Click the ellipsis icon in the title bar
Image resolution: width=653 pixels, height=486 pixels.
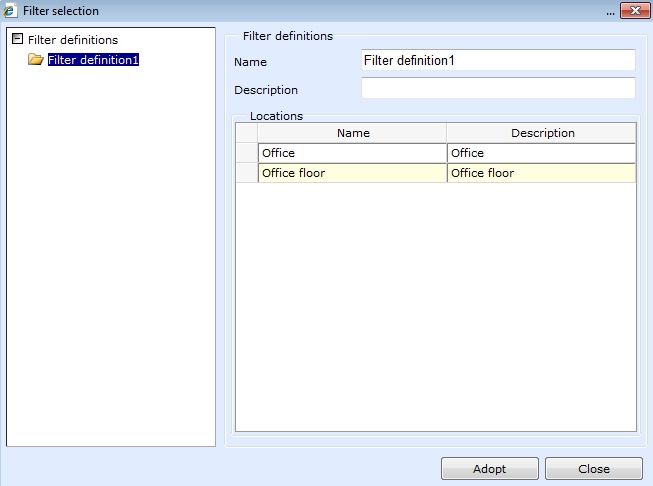[610, 12]
